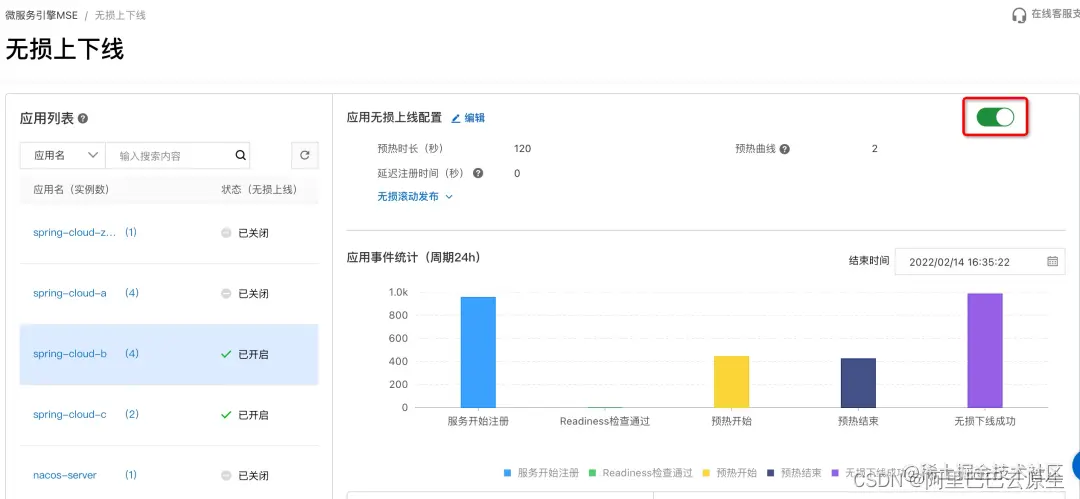This screenshot has width=1080, height=499.
Task: Click the magnifier search icon
Action: (x=240, y=156)
